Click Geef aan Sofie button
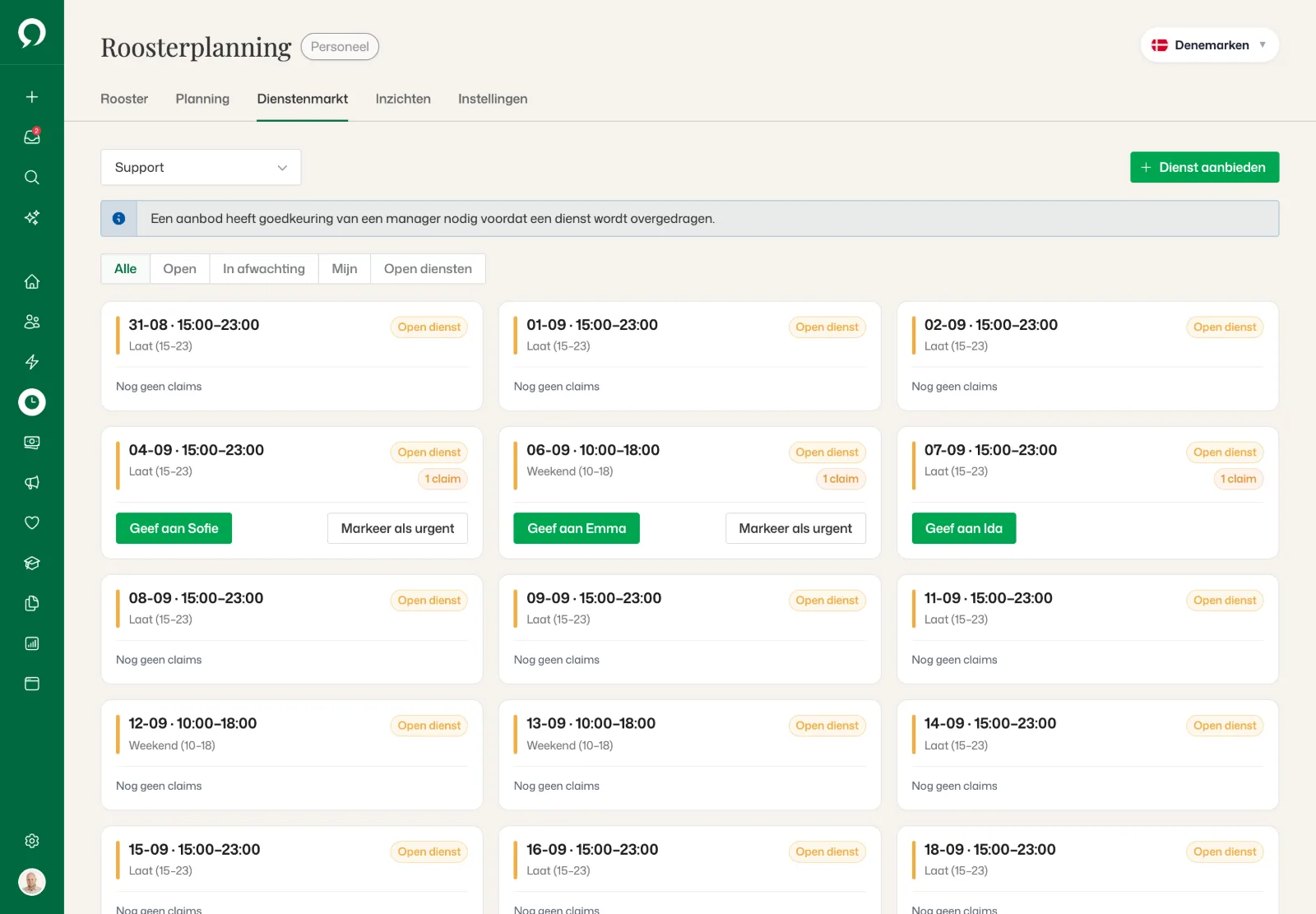This screenshot has width=1316, height=914. 174,528
